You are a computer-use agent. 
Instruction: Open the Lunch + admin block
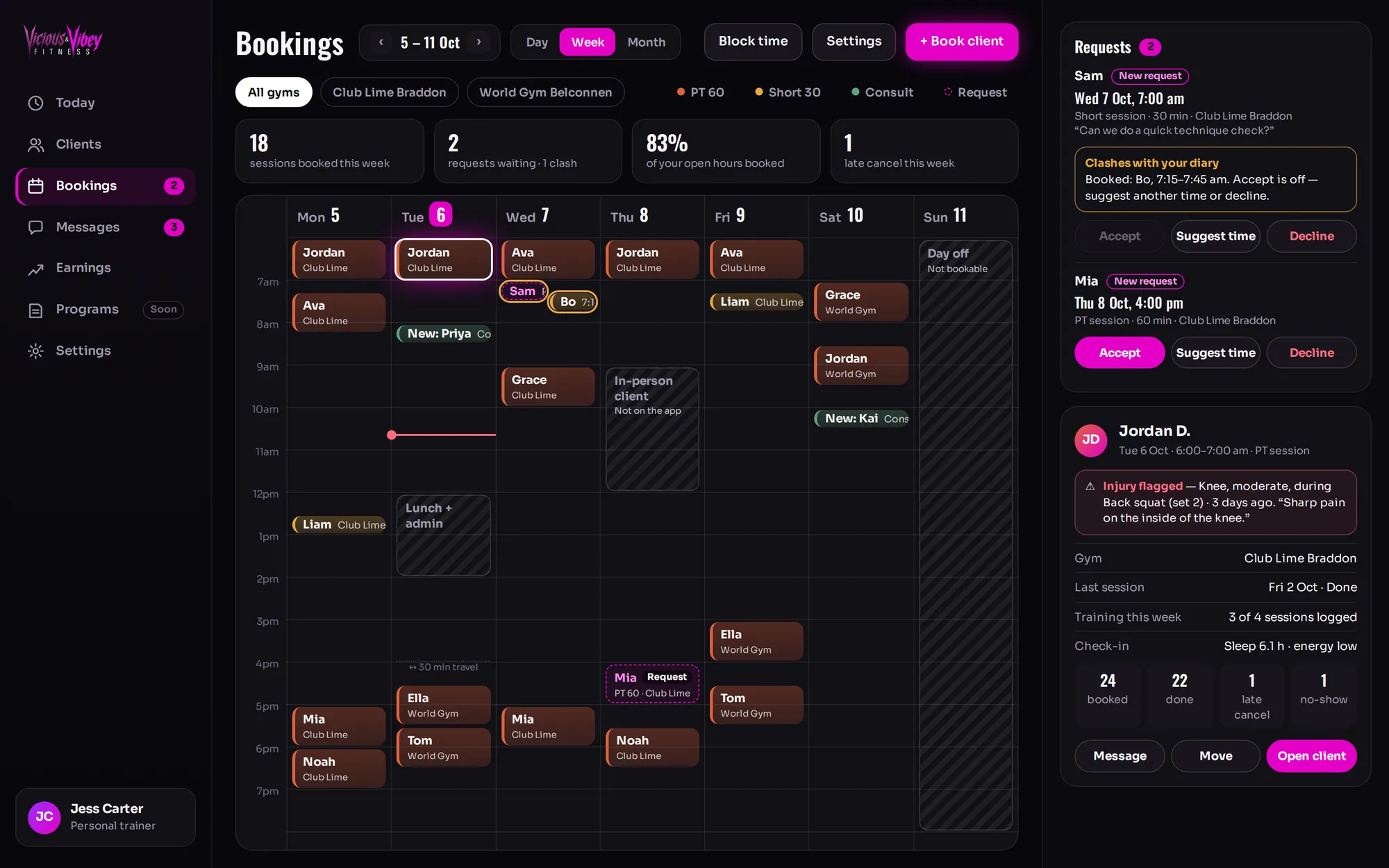(x=444, y=535)
